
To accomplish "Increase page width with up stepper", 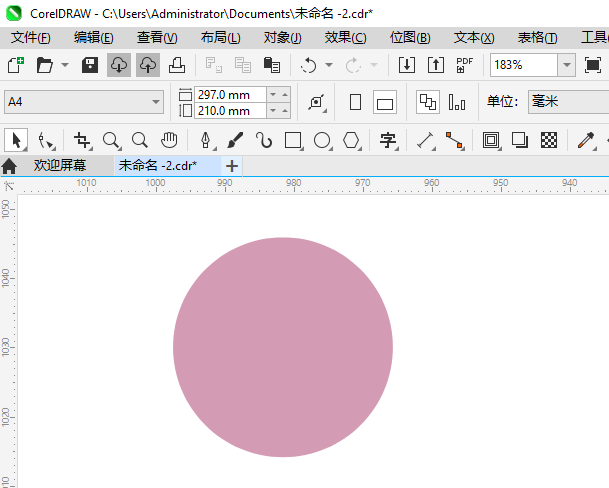I will click(x=285, y=94).
